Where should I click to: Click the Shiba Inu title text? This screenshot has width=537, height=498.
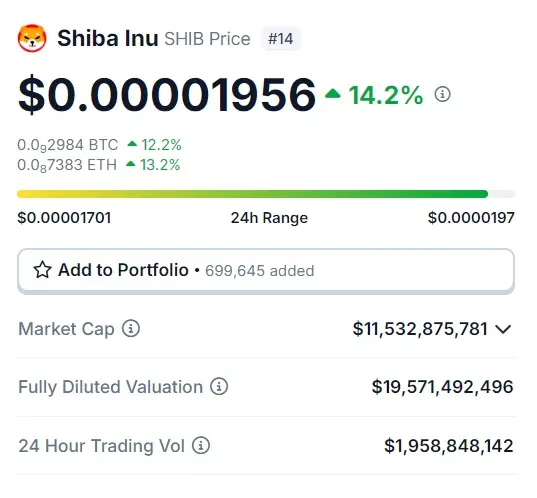click(x=108, y=38)
